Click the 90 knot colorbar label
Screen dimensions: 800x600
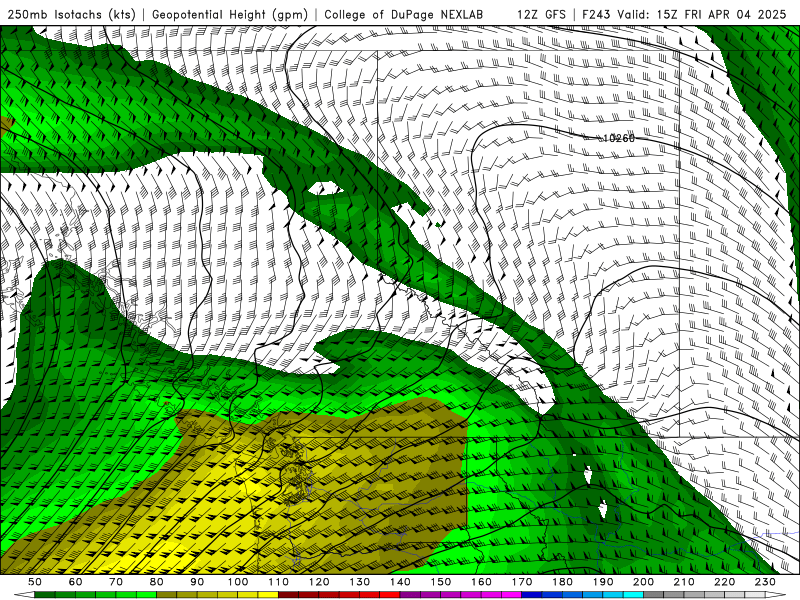click(x=197, y=582)
